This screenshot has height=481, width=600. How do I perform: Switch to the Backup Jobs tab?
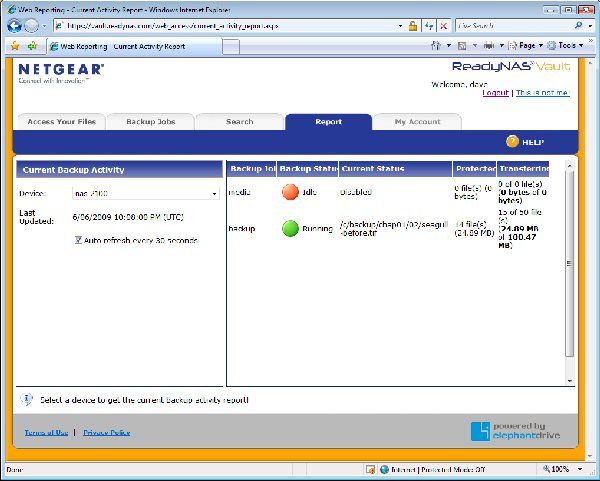(150, 122)
